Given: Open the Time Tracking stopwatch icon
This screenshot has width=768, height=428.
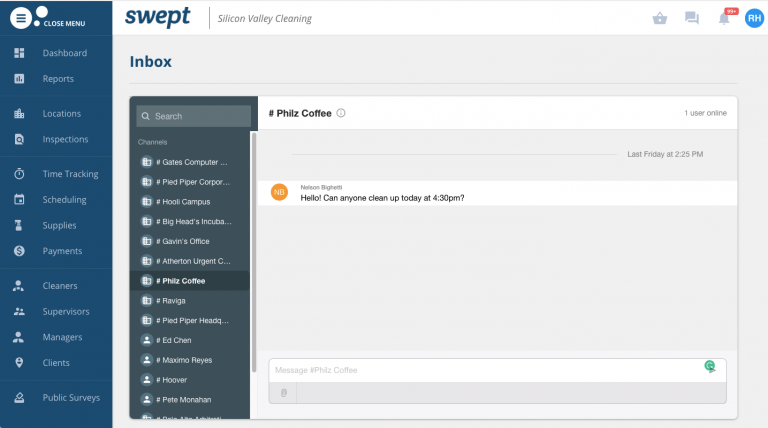Looking at the screenshot, I should click(x=19, y=174).
